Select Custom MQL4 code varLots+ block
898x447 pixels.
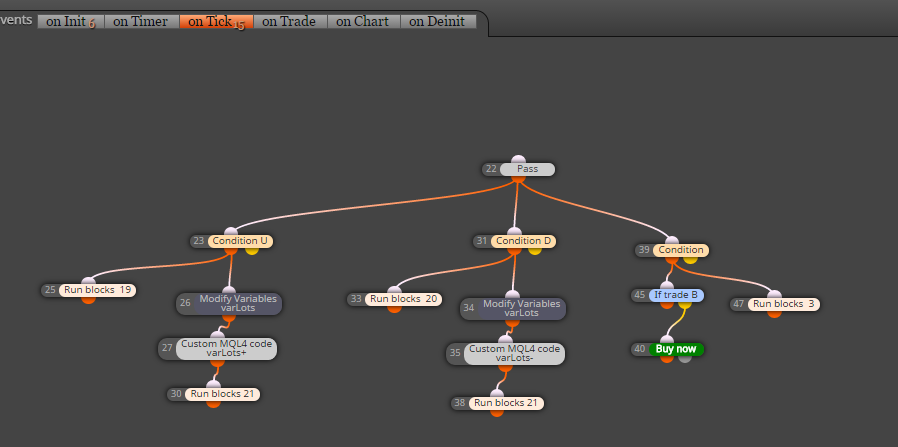click(x=226, y=349)
